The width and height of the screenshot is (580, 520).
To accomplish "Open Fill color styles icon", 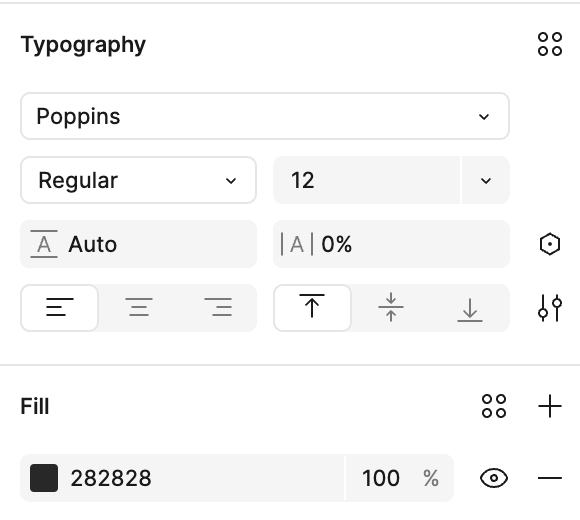I will [494, 406].
